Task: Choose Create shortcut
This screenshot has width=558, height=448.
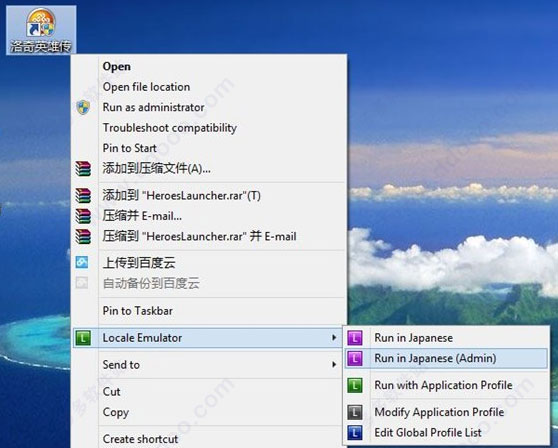Action: [208, 439]
